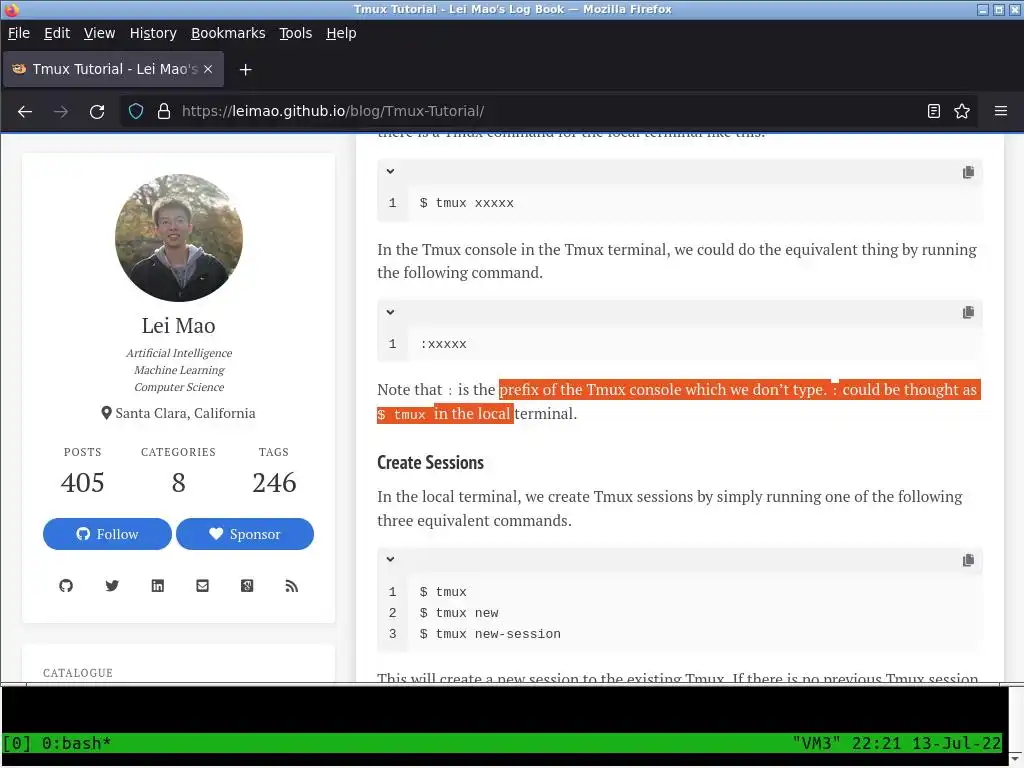Screen dimensions: 1024x768
Task: Open the LinkedIn profile icon
Action: pyautogui.click(x=157, y=586)
